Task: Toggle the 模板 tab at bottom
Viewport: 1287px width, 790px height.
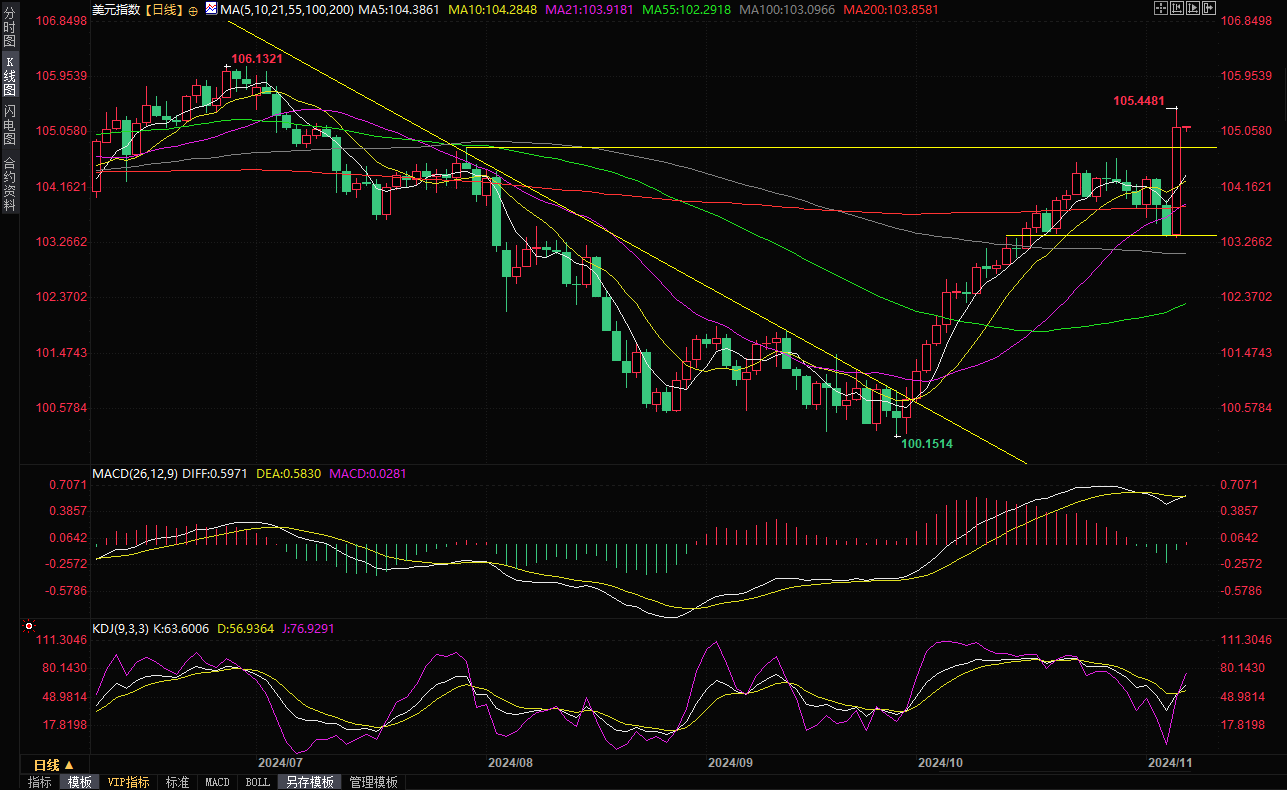Action: point(79,782)
